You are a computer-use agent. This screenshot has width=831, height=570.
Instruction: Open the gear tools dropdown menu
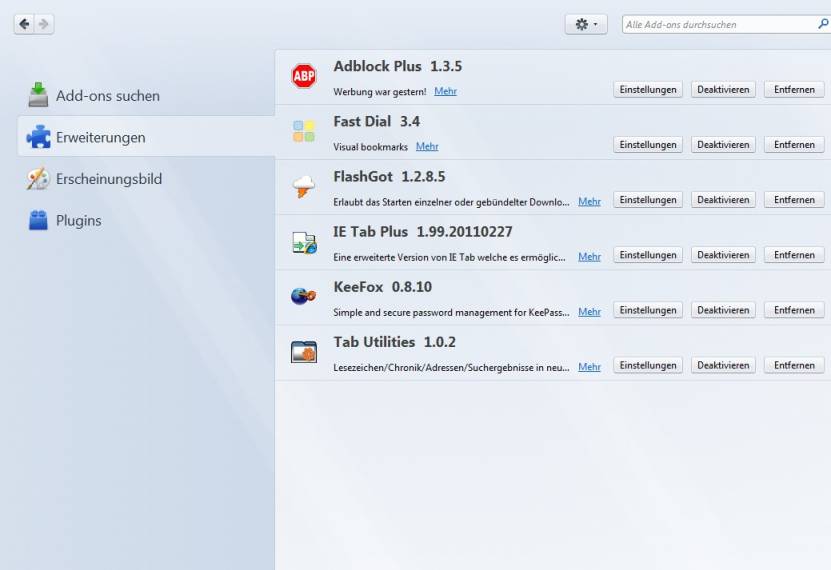(x=586, y=24)
